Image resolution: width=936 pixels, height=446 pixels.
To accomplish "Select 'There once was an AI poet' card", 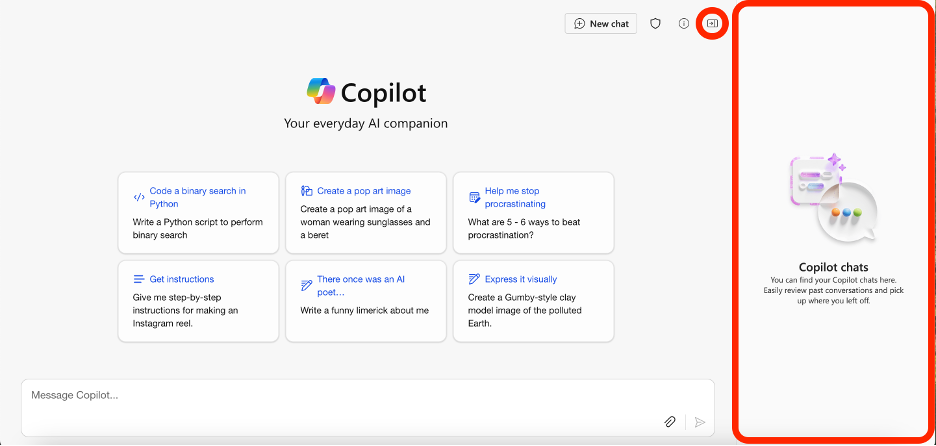I will click(366, 301).
